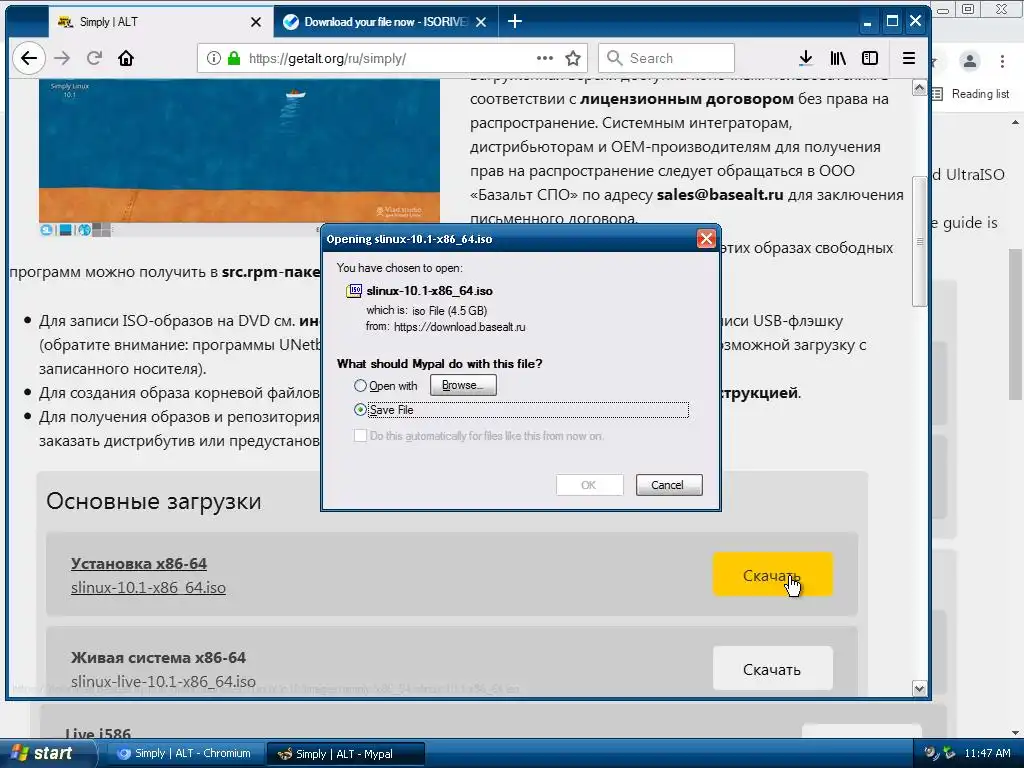
Task: Click the Chromium profile avatar icon
Action: 970,61
